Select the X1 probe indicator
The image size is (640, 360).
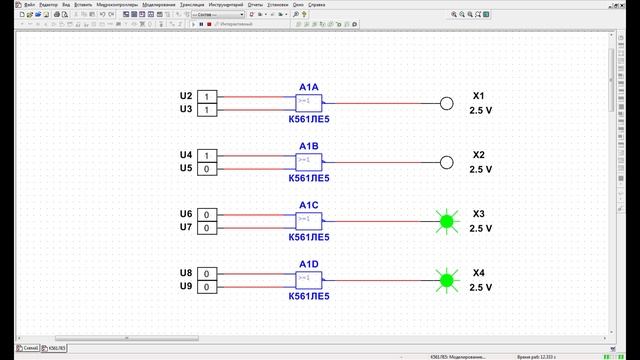click(447, 103)
